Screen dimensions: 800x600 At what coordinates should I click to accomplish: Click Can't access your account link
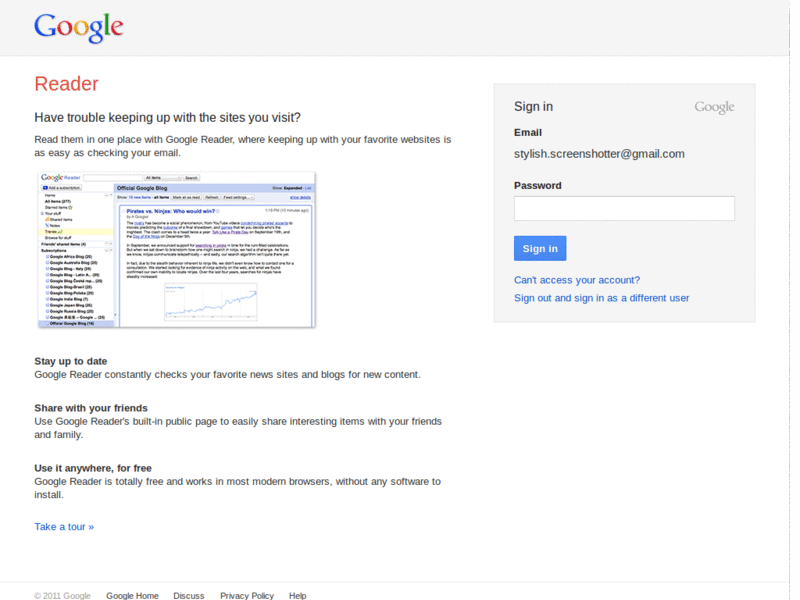(x=577, y=280)
